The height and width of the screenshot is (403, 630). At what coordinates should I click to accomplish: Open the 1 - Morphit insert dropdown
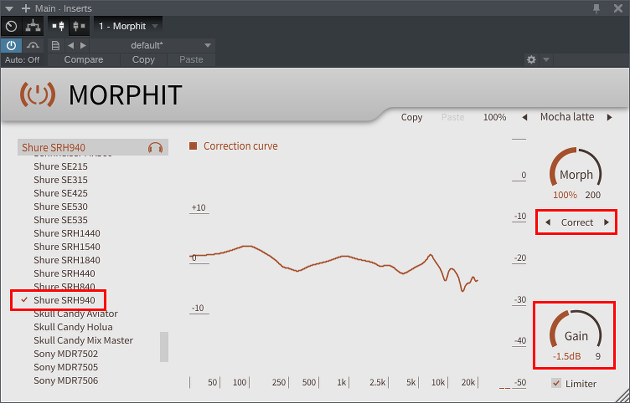(x=129, y=26)
